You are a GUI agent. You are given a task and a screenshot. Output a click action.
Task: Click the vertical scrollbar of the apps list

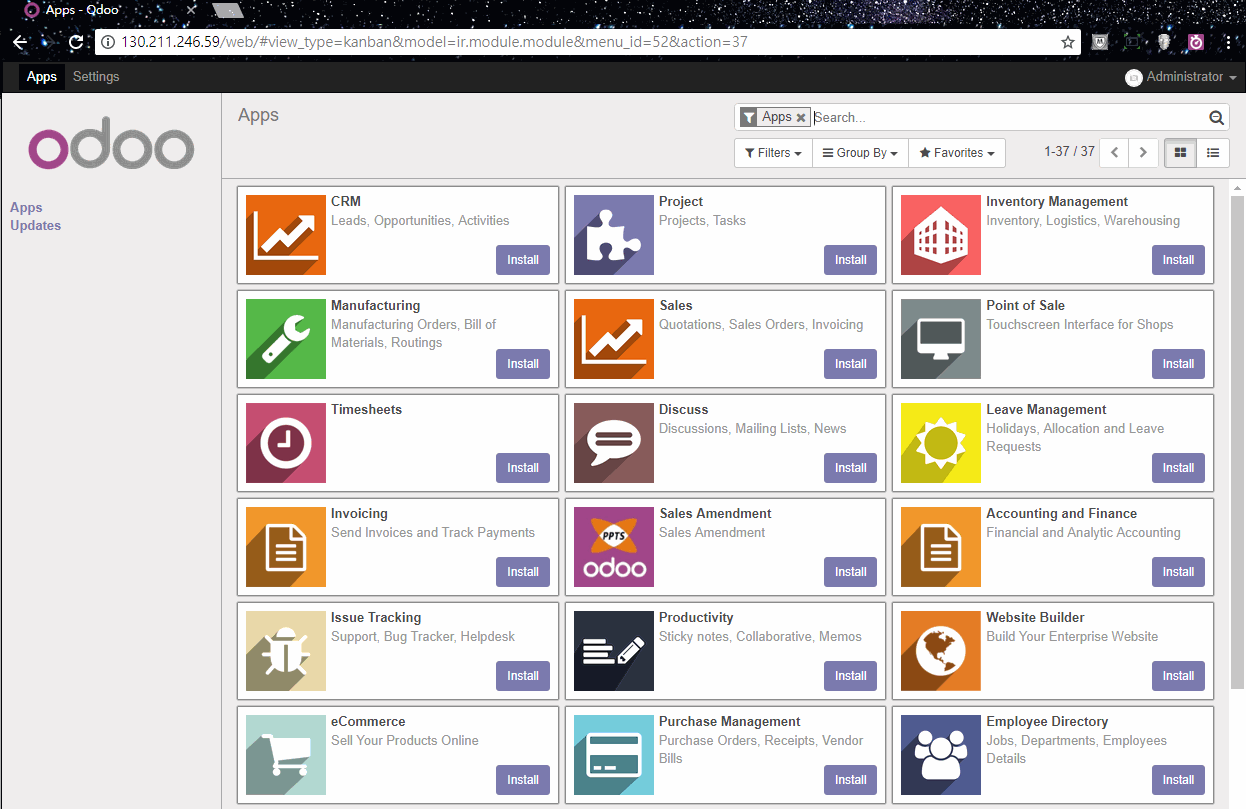[x=1237, y=440]
